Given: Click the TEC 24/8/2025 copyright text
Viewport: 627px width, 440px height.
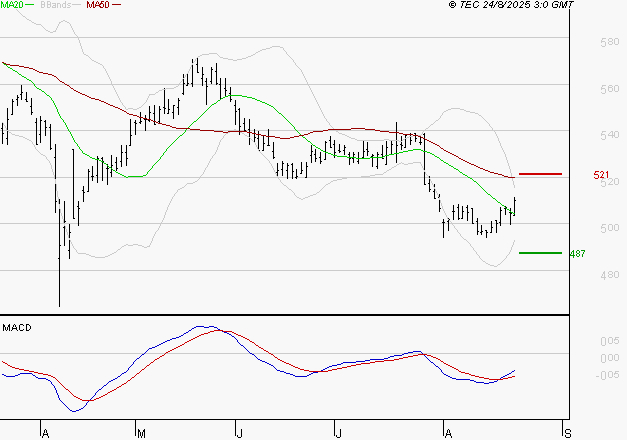Looking at the screenshot, I should (x=511, y=5).
